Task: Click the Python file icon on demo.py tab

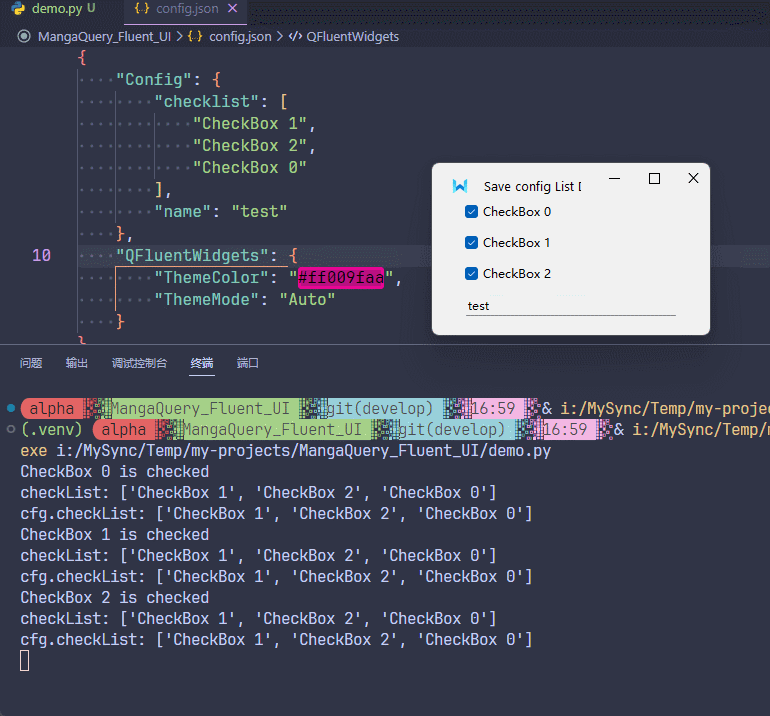Action: (x=19, y=8)
